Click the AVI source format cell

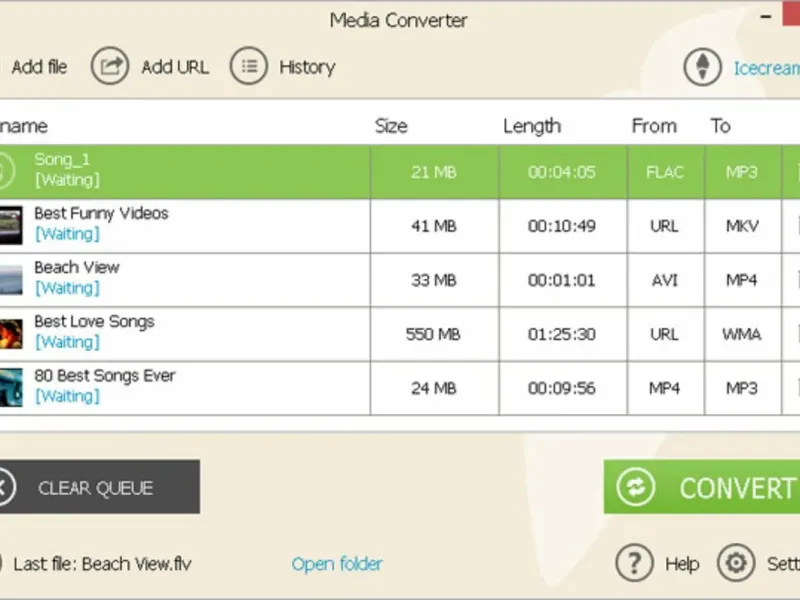tap(665, 280)
